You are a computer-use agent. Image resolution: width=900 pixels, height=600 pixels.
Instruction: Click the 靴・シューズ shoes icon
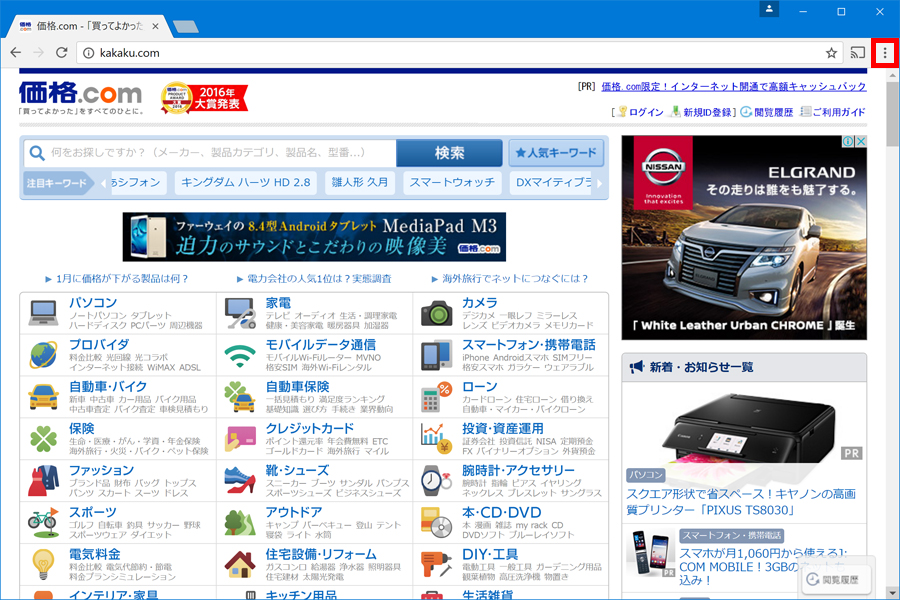tap(240, 481)
